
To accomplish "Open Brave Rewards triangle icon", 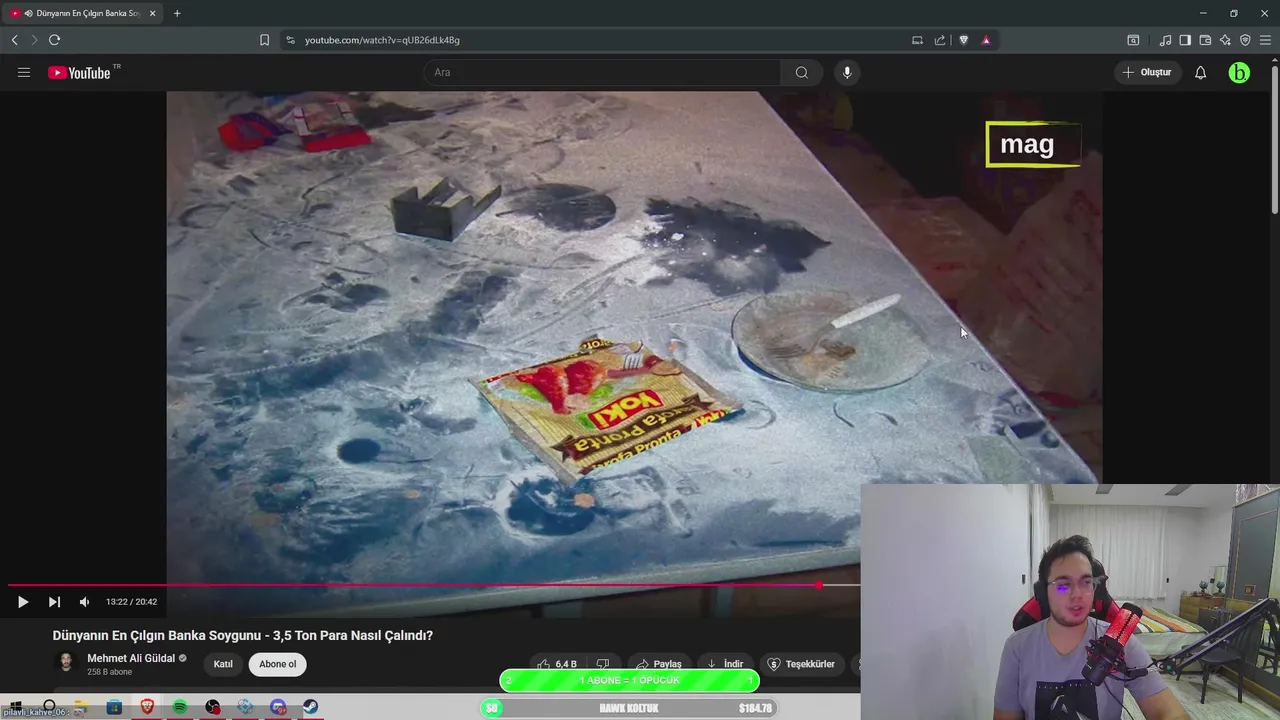I will [x=986, y=40].
